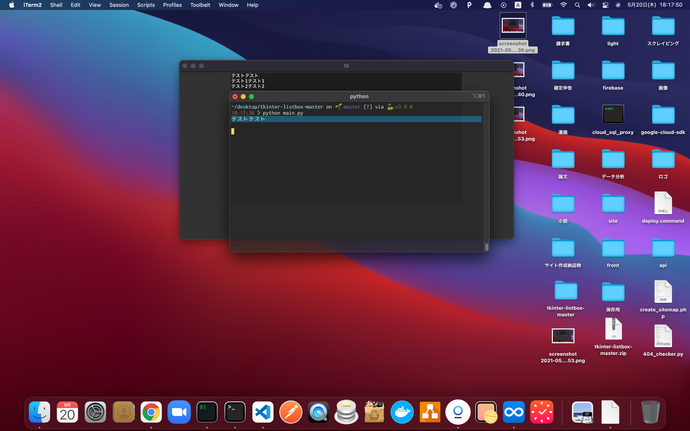This screenshot has height=431, width=690.
Task: Launch QuickTime Player from the Dock
Action: point(319,412)
